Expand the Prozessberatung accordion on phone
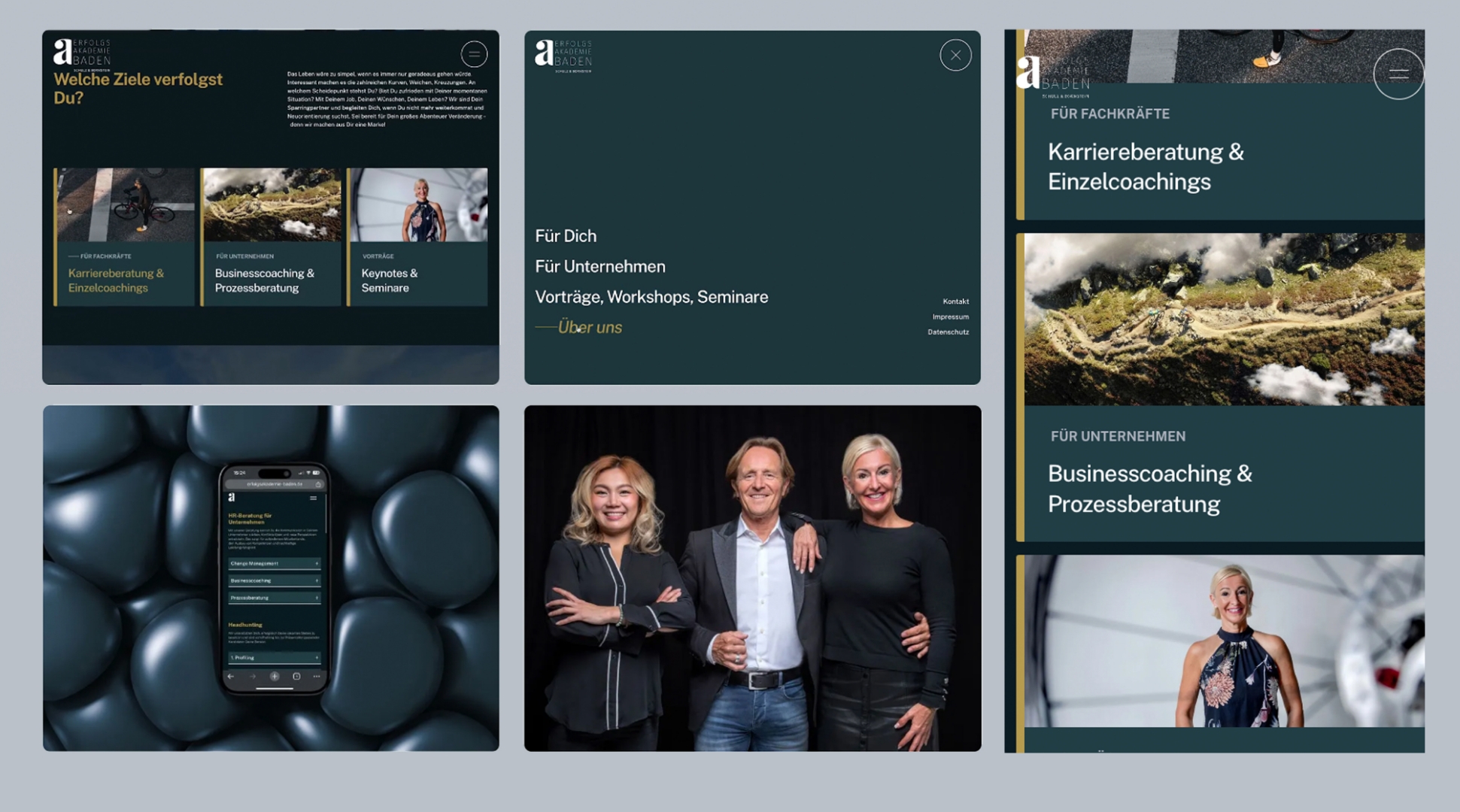This screenshot has height=812, width=1460. click(x=274, y=598)
